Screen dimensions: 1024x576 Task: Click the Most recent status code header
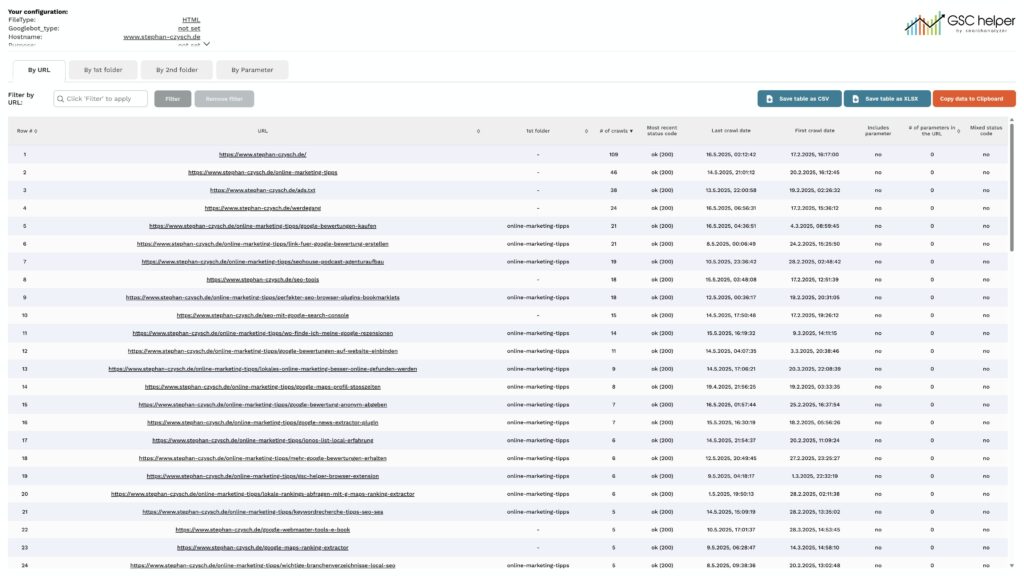click(662, 131)
